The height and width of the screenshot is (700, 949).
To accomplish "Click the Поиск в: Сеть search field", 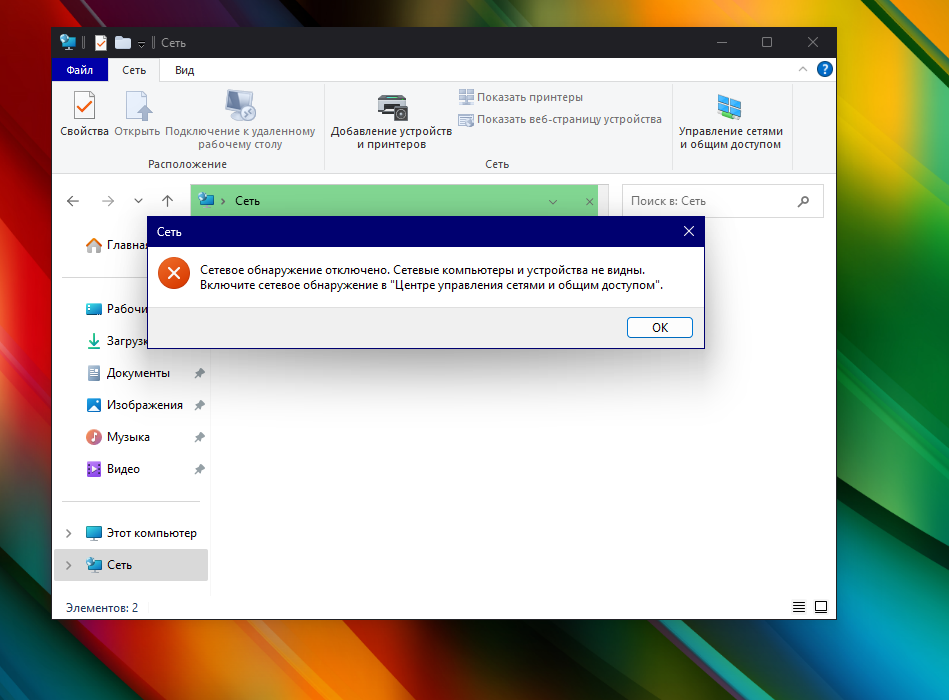I will tap(710, 201).
